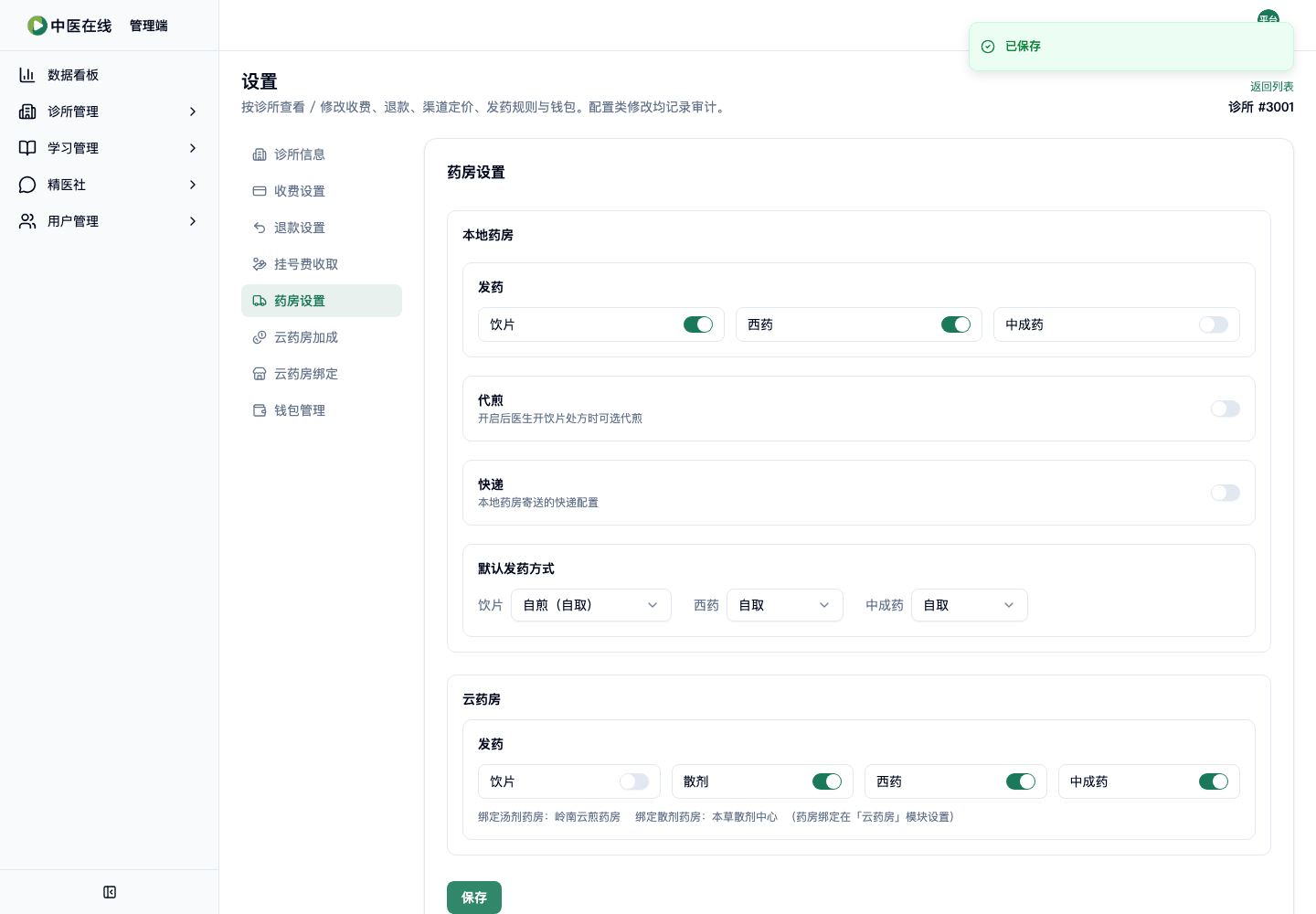Click the 数据看板 chart icon

click(x=27, y=75)
